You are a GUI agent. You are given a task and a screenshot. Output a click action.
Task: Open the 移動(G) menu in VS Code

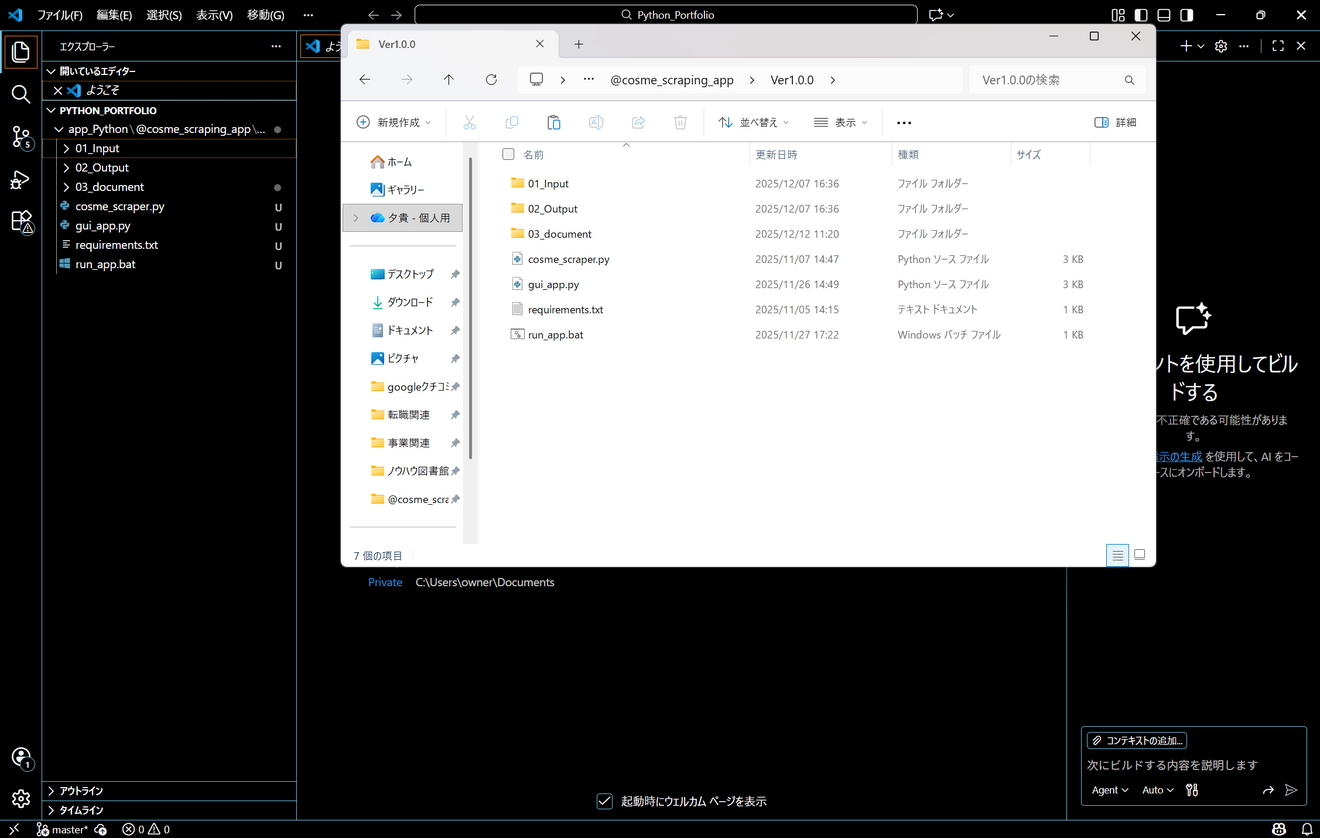point(265,15)
